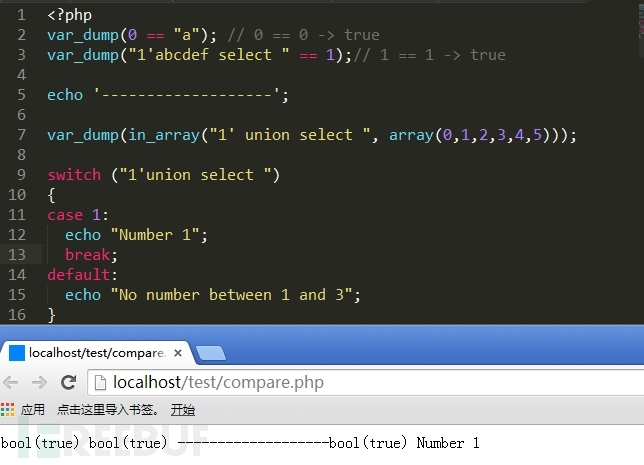This screenshot has width=644, height=465.
Task: Click the first bool(true) output text
Action: coord(40,443)
